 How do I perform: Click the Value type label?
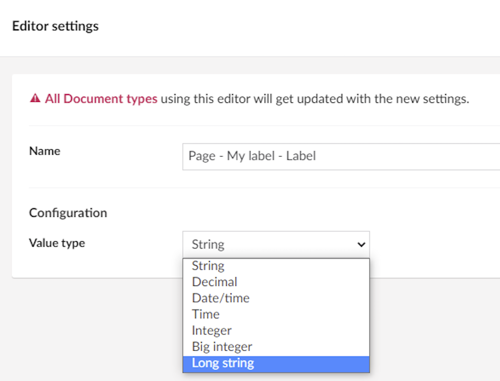(x=57, y=243)
